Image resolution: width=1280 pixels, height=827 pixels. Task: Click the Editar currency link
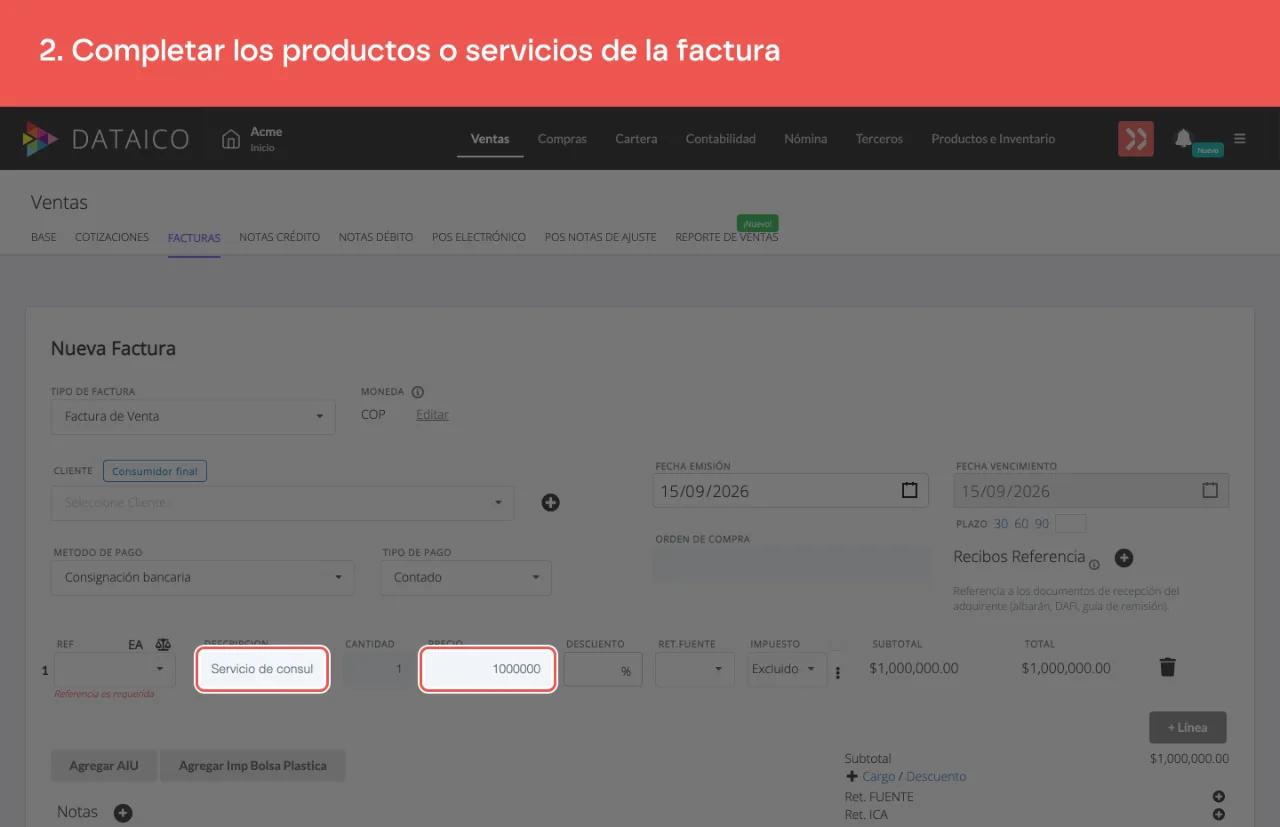(432, 415)
